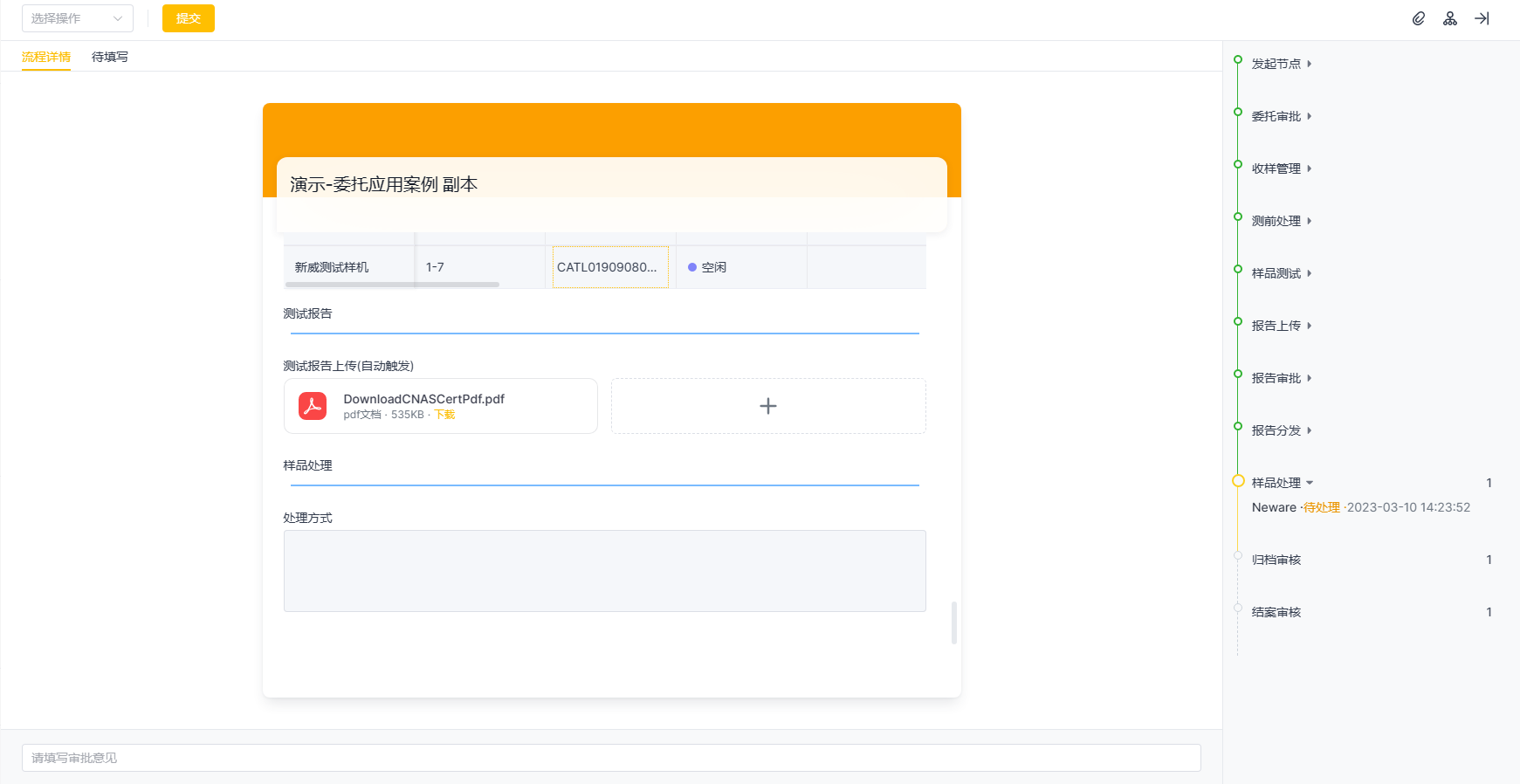Expand the 报告审批 step

coord(1309,378)
